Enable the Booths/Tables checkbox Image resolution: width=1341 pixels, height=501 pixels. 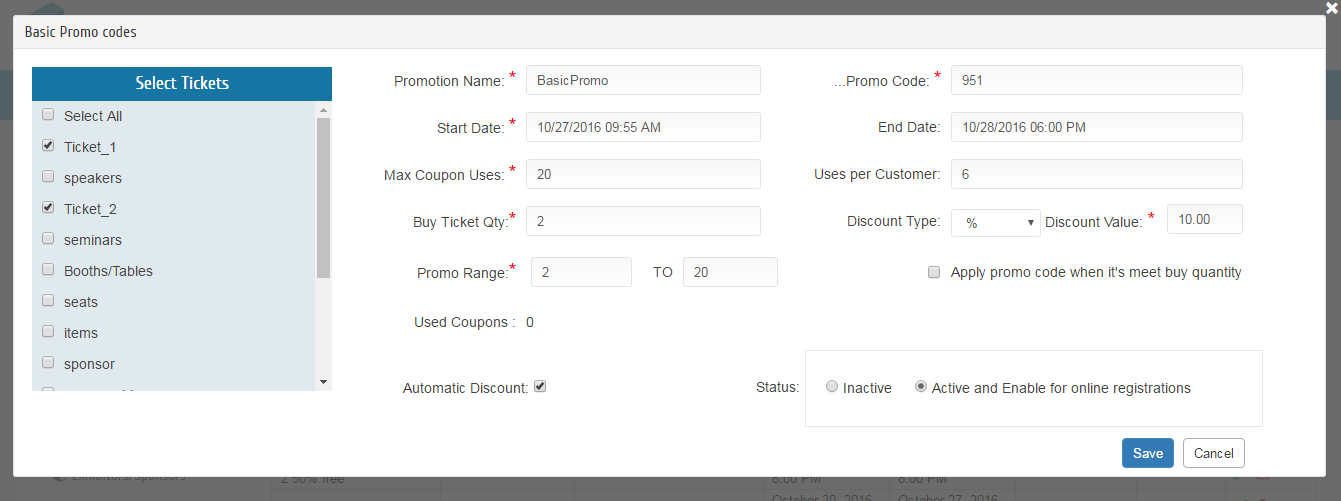(48, 270)
